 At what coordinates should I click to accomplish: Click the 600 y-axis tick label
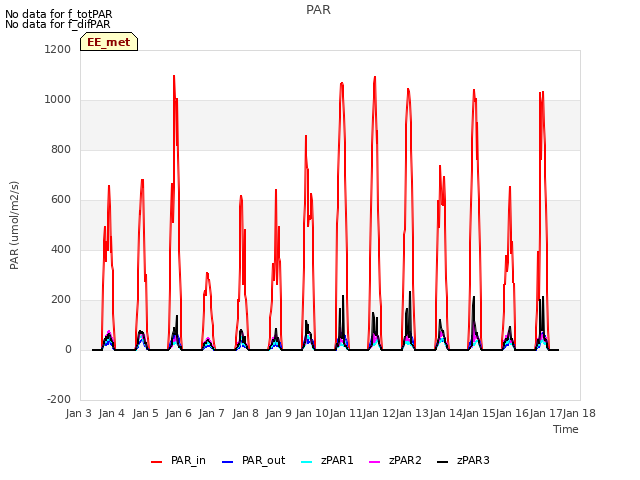[x=61, y=200]
